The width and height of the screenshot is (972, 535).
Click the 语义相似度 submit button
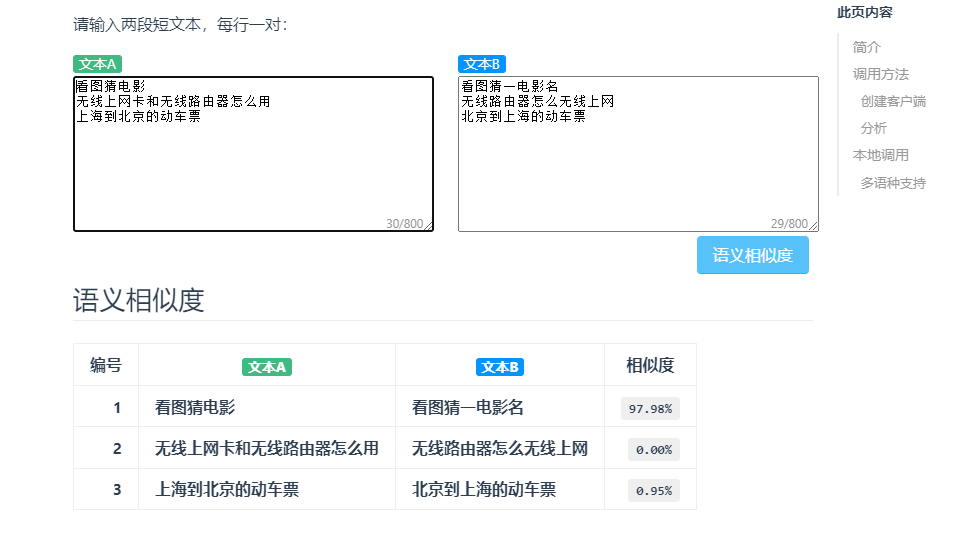753,255
